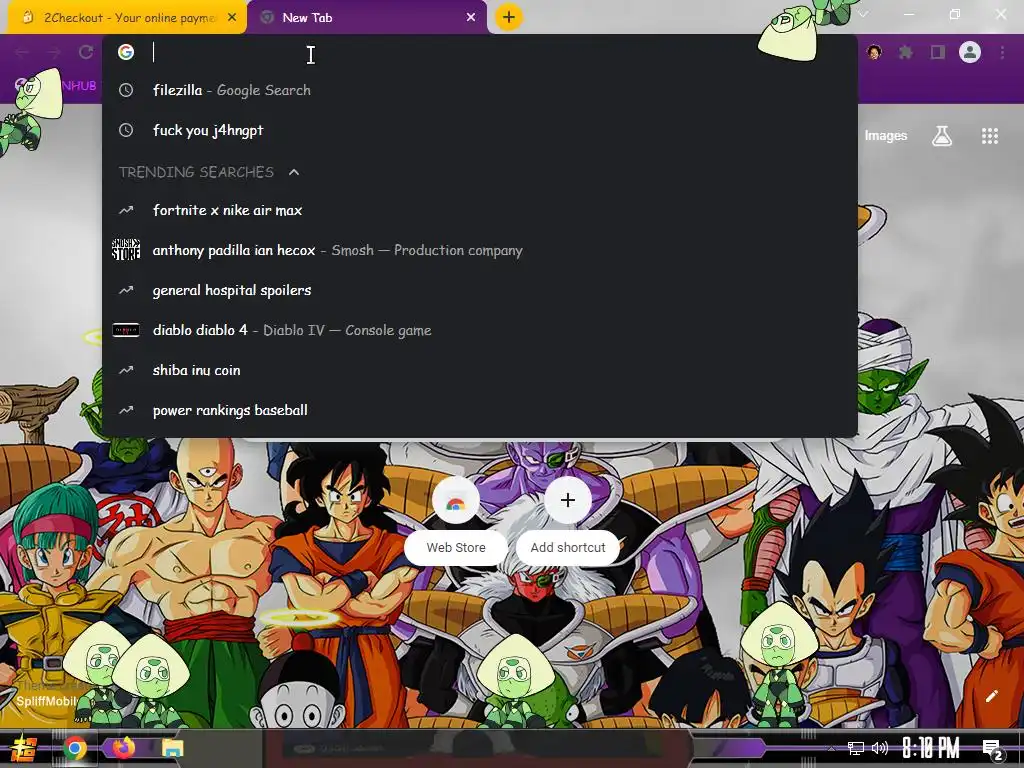1024x768 pixels.
Task: Open the Chrome three-dot menu
Action: (1002, 52)
